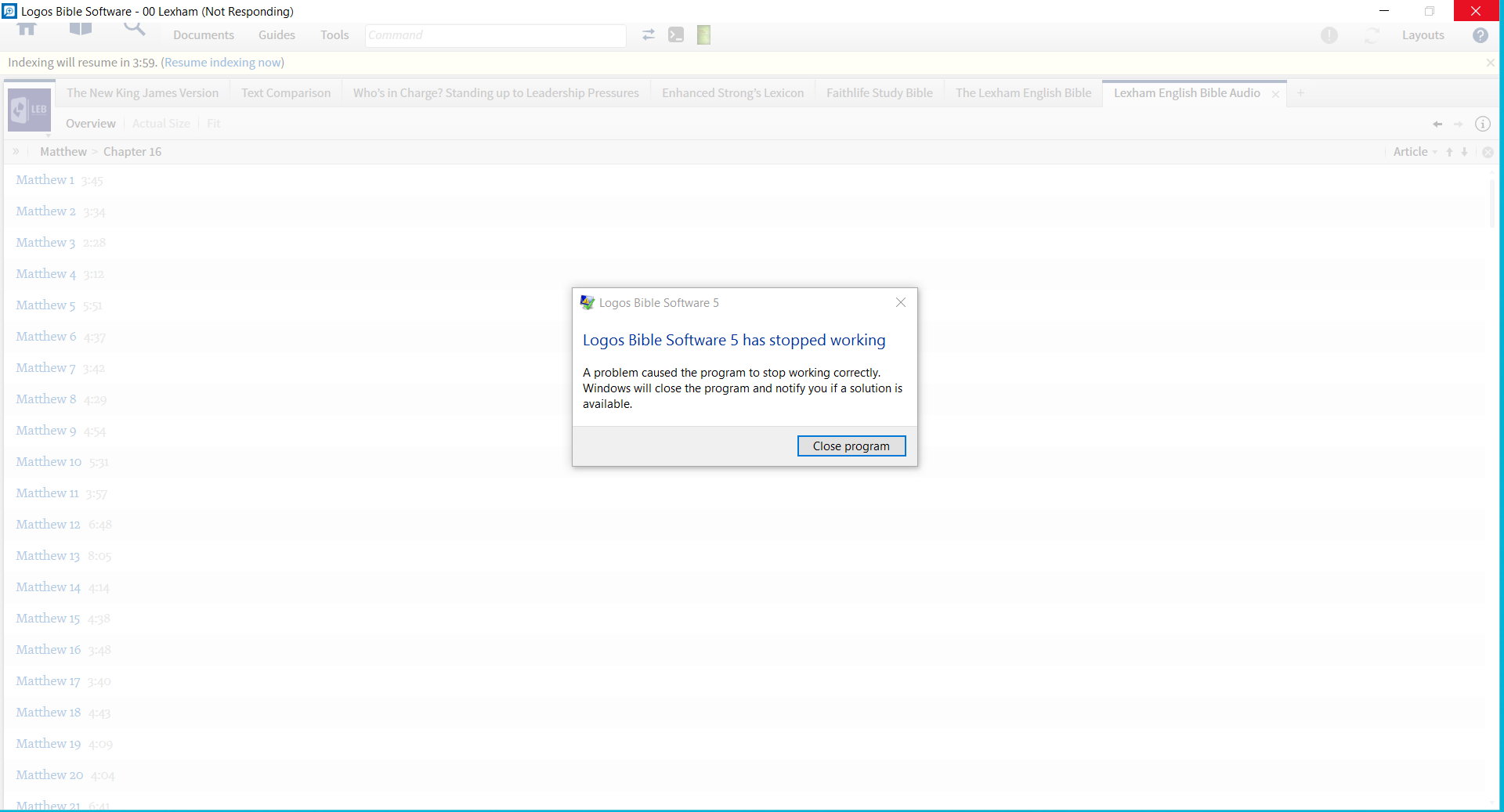Click the Actual Size button
The height and width of the screenshot is (812, 1504).
tap(161, 124)
